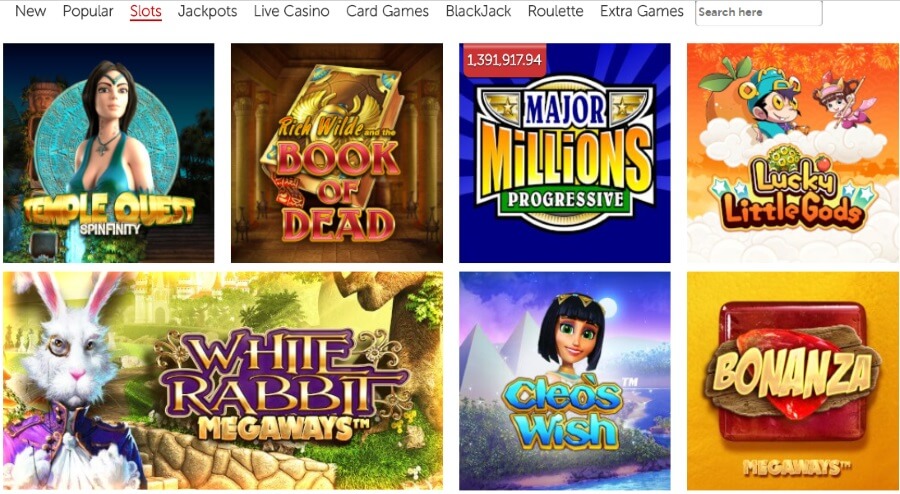Switch to the New games tab

point(30,11)
